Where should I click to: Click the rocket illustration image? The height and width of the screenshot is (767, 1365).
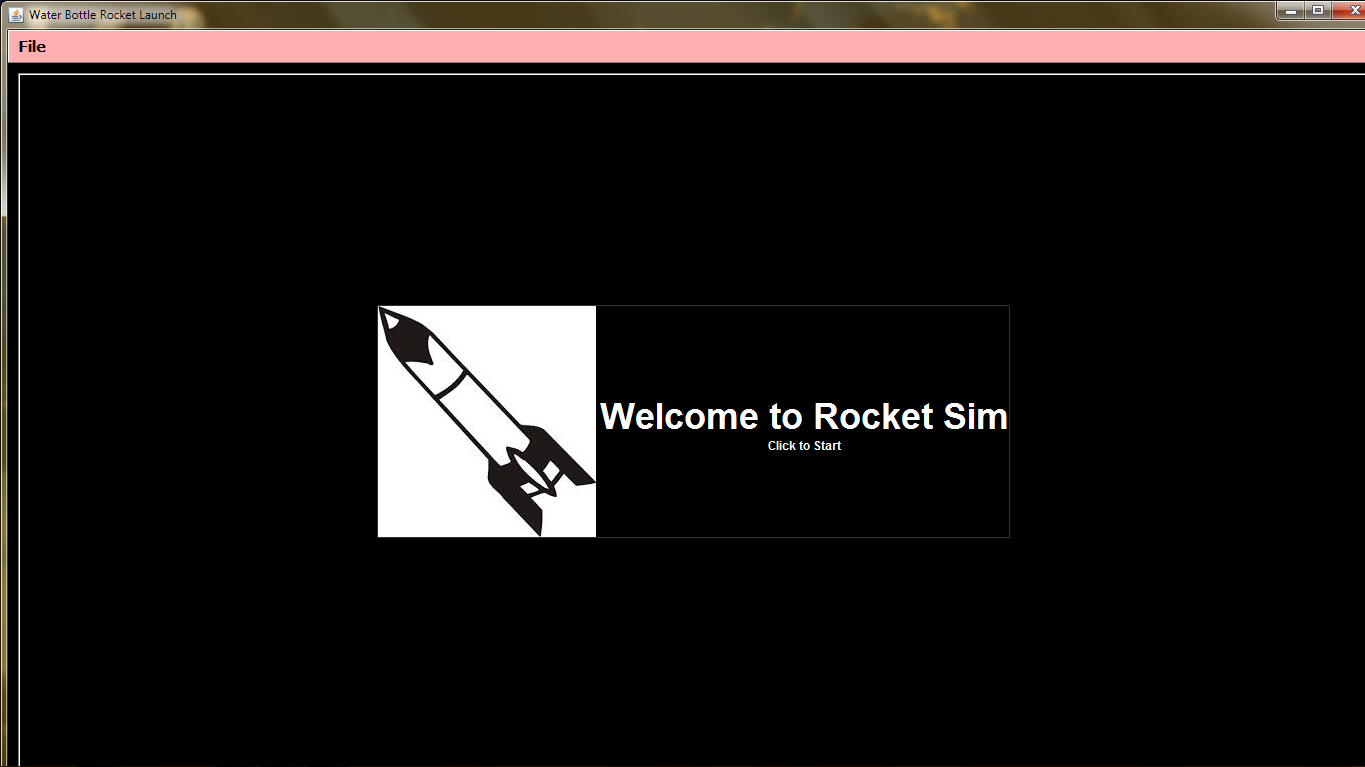point(487,421)
